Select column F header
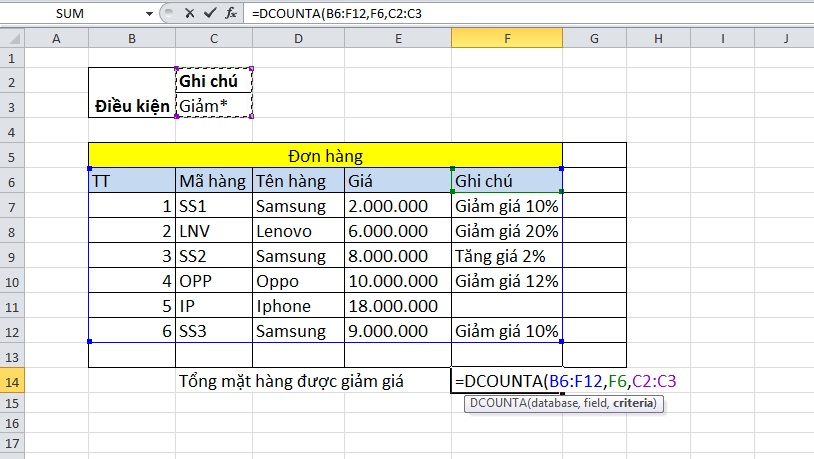 [x=506, y=38]
